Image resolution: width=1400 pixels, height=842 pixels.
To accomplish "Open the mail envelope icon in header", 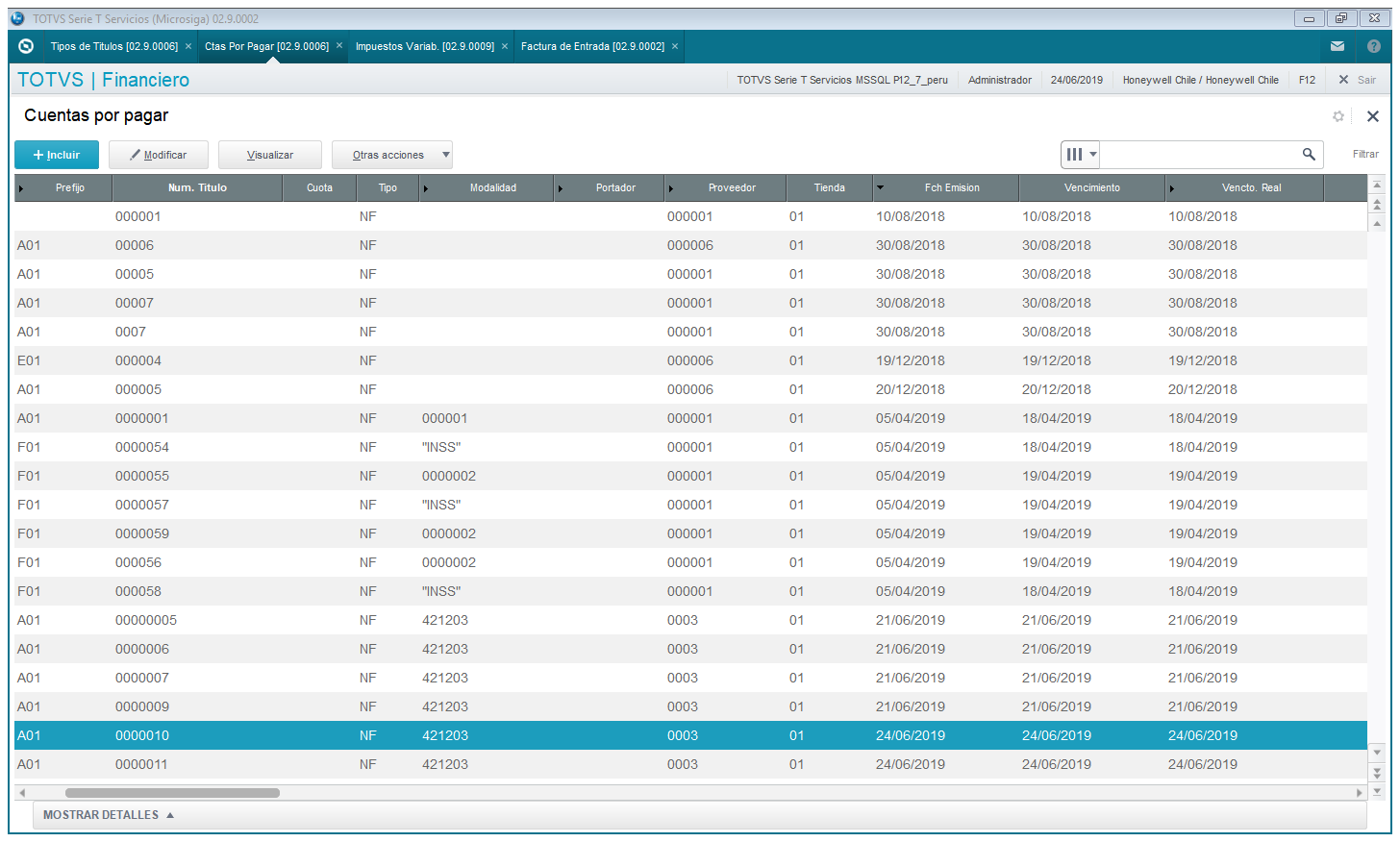I will (1337, 46).
